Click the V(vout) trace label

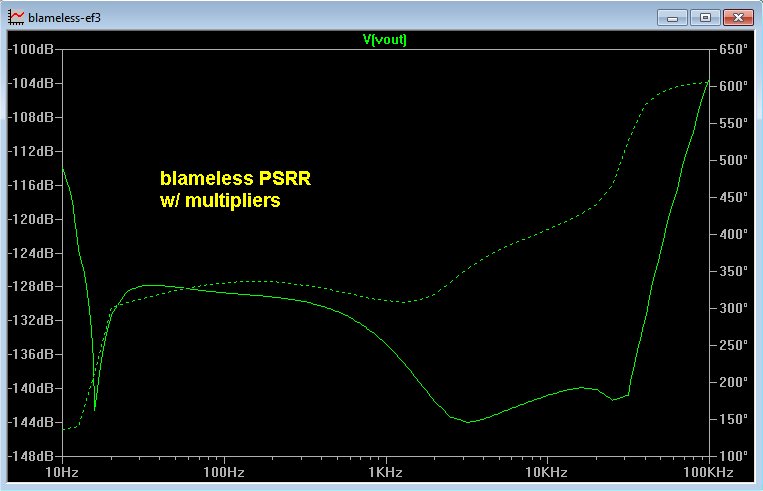pyautogui.click(x=384, y=40)
